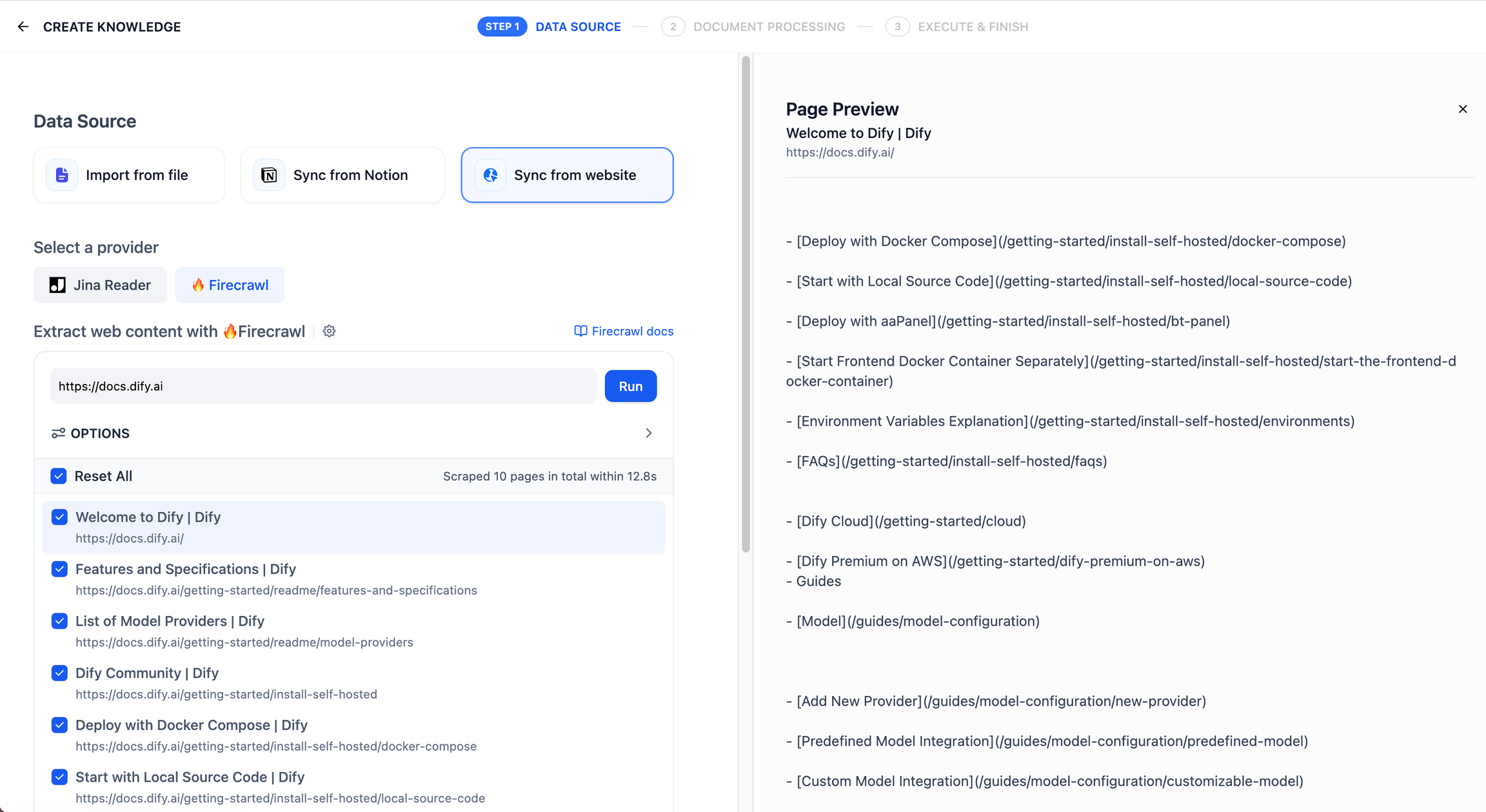1486x812 pixels.
Task: Toggle the Features and Specifications checkbox
Action: coord(58,569)
